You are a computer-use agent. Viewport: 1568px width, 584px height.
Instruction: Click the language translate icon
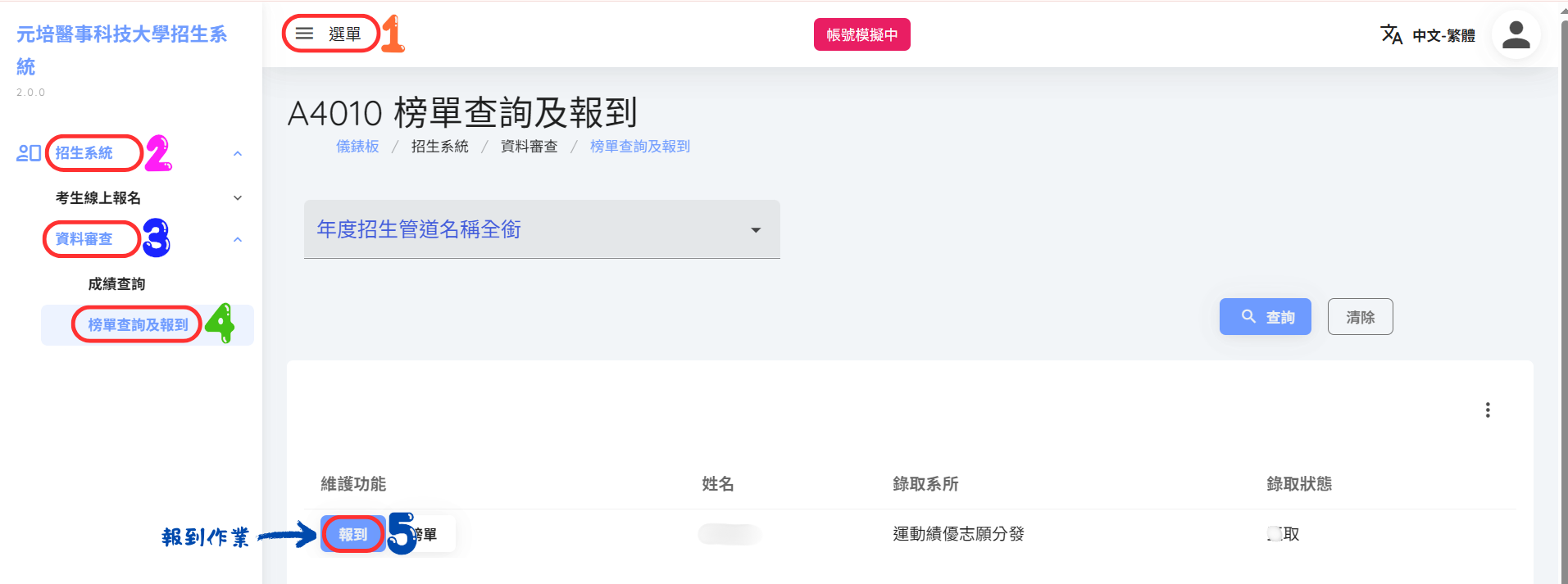(1391, 34)
